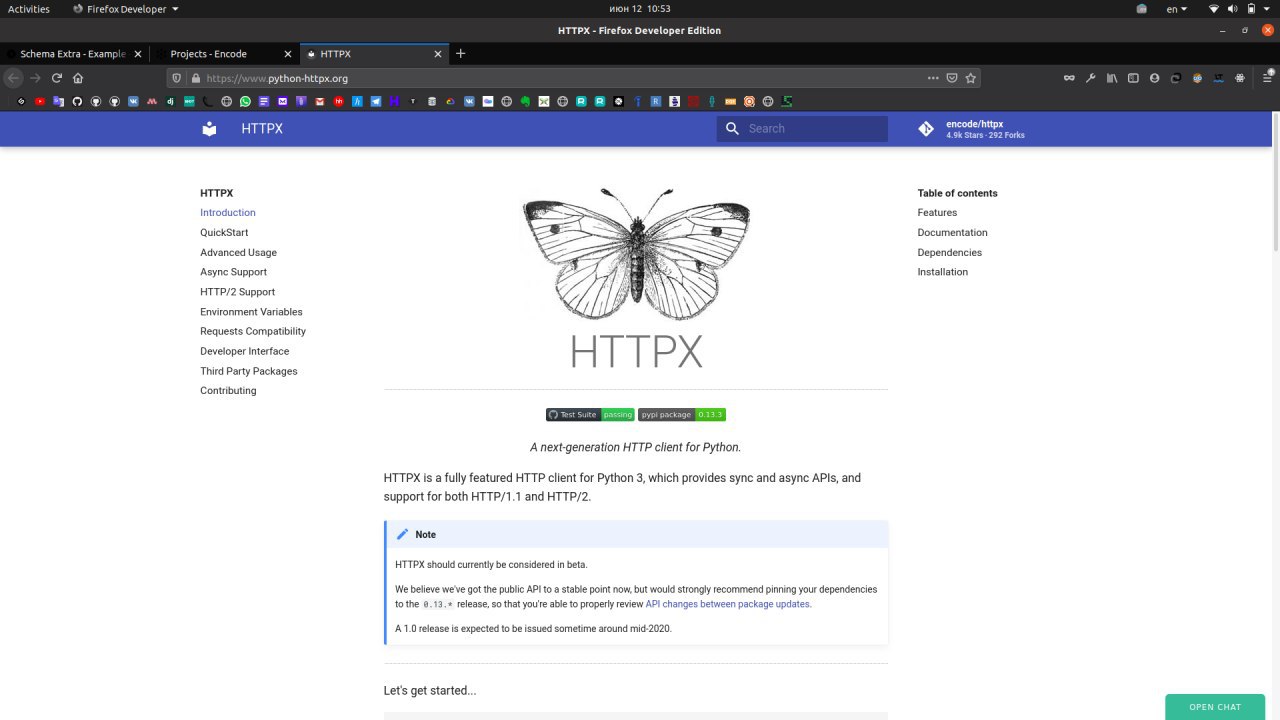The height and width of the screenshot is (720, 1280).
Task: Go to the browser home page icon
Action: click(x=78, y=77)
